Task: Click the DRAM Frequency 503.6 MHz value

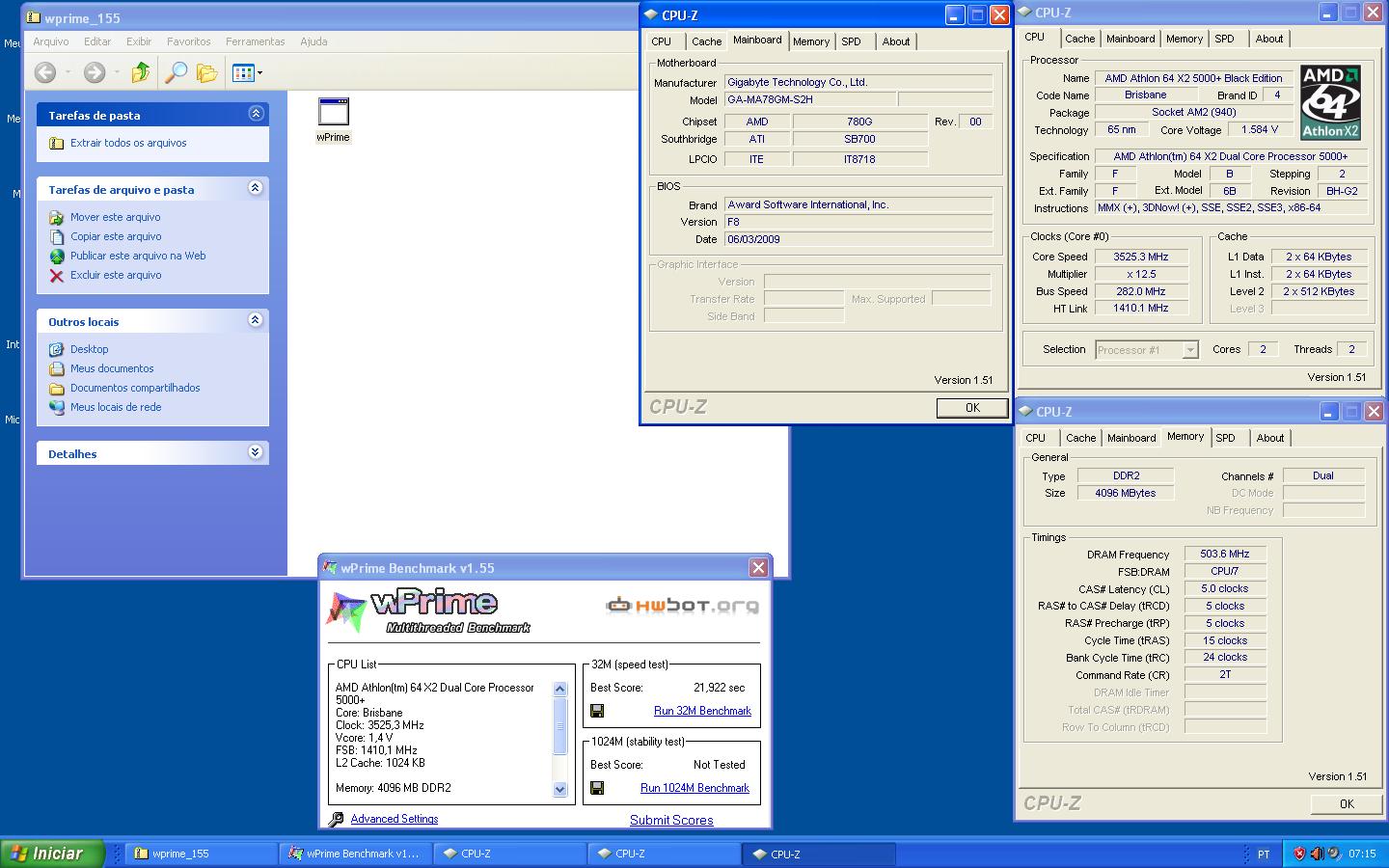Action: pyautogui.click(x=1225, y=554)
